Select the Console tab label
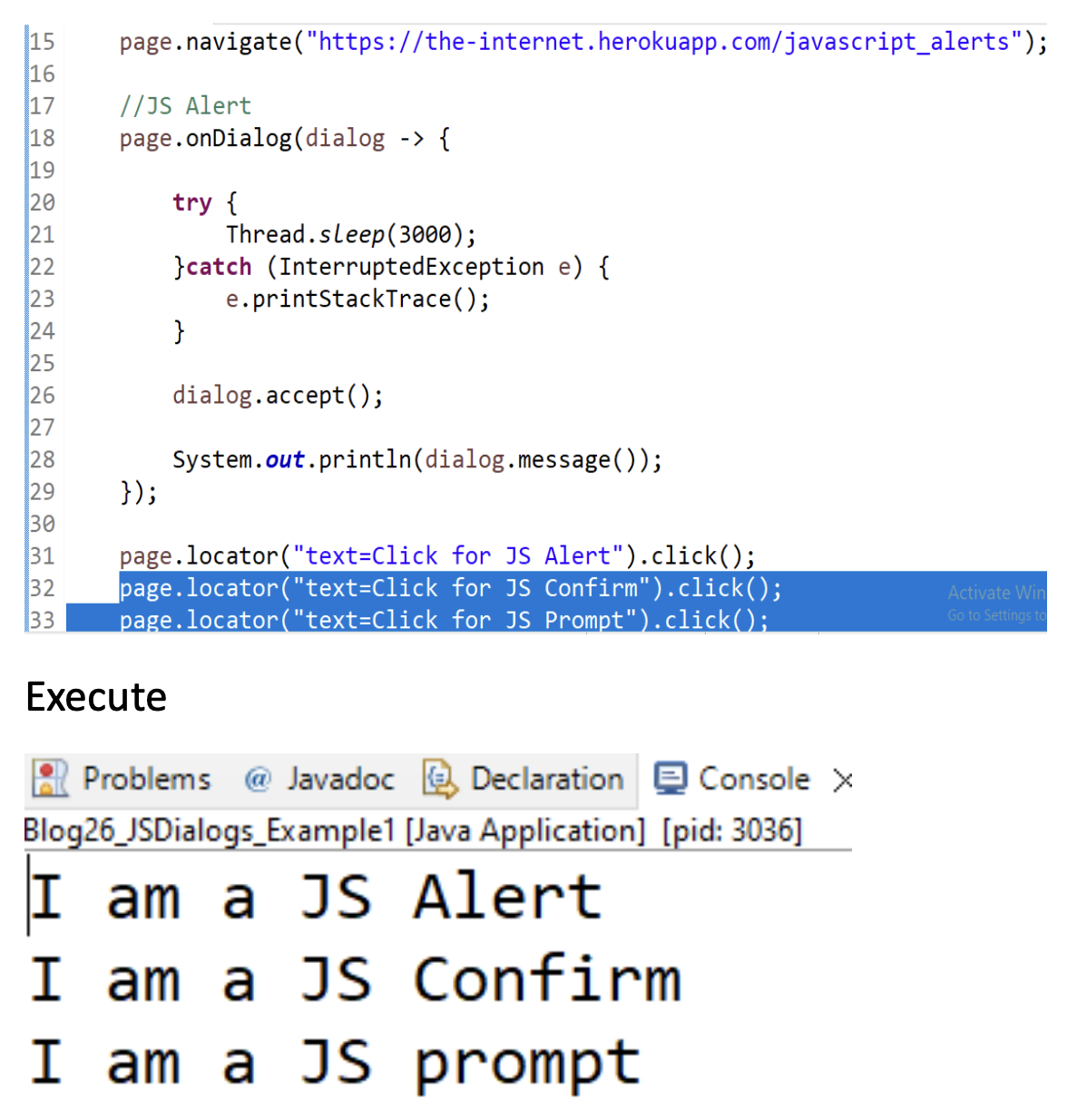The width and height of the screenshot is (1087, 1120). 753,780
